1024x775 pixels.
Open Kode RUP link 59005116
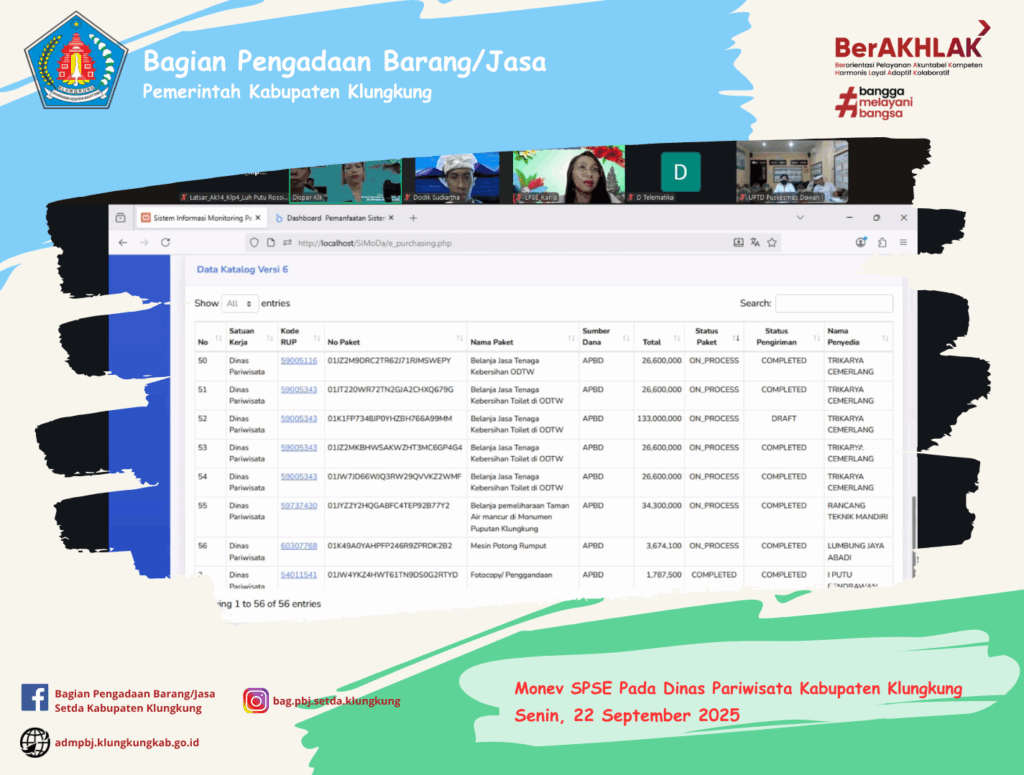click(x=298, y=361)
